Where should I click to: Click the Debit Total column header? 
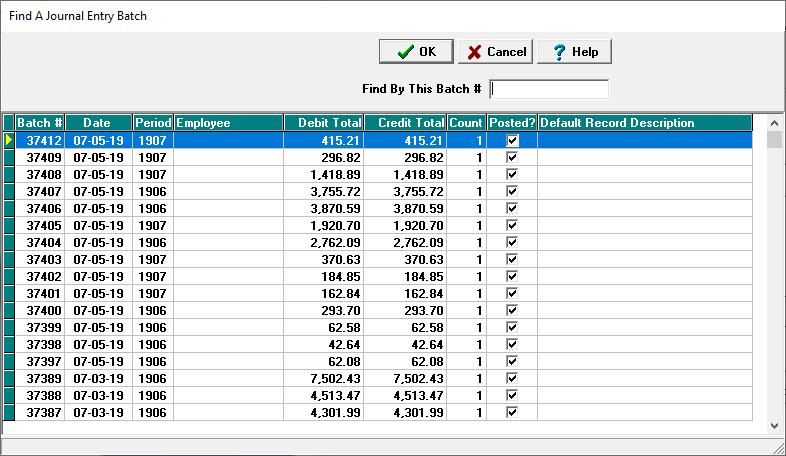pos(325,123)
